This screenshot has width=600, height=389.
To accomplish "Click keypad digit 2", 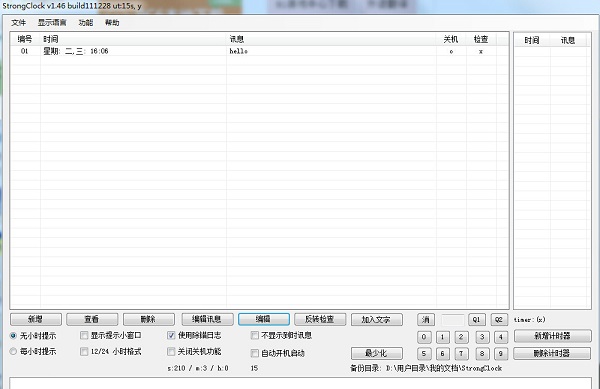I will [461, 337].
